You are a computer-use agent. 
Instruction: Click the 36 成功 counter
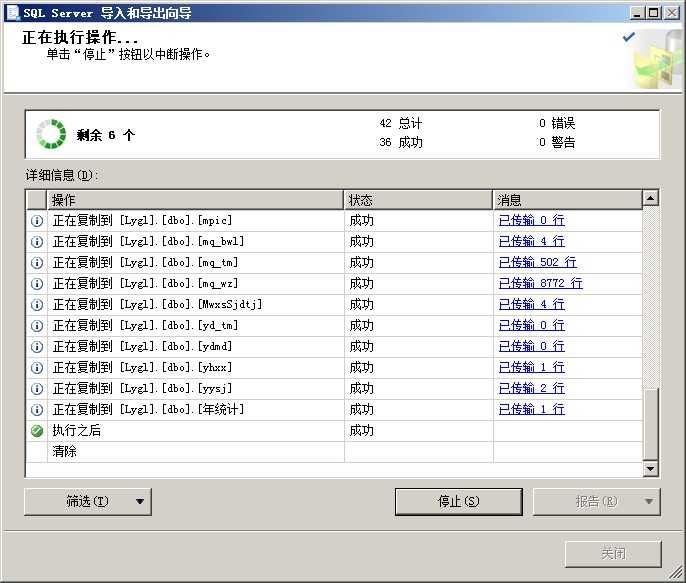tap(401, 142)
